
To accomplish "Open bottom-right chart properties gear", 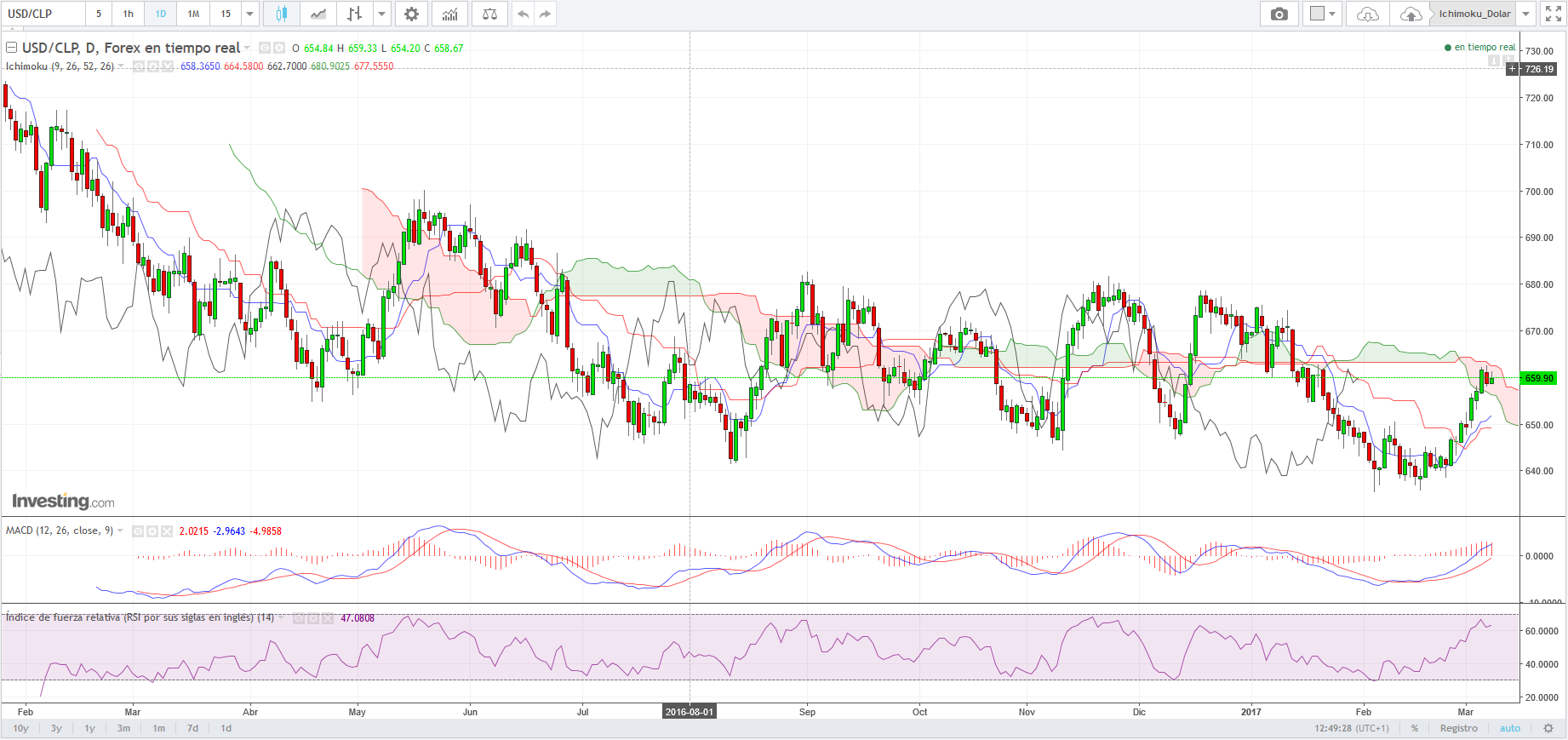I will [1548, 728].
